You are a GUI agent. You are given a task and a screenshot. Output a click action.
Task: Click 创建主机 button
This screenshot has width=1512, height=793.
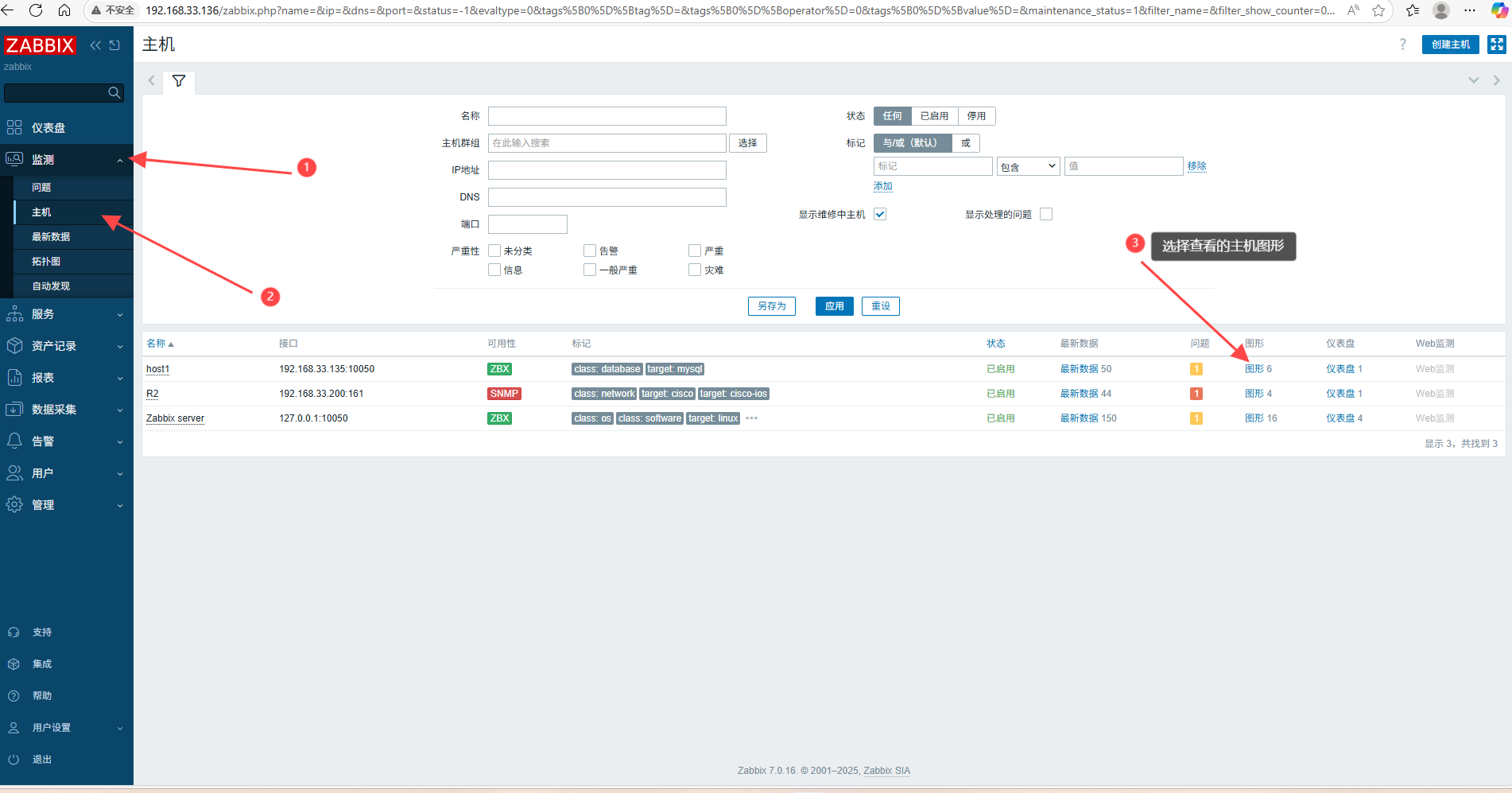(1450, 45)
